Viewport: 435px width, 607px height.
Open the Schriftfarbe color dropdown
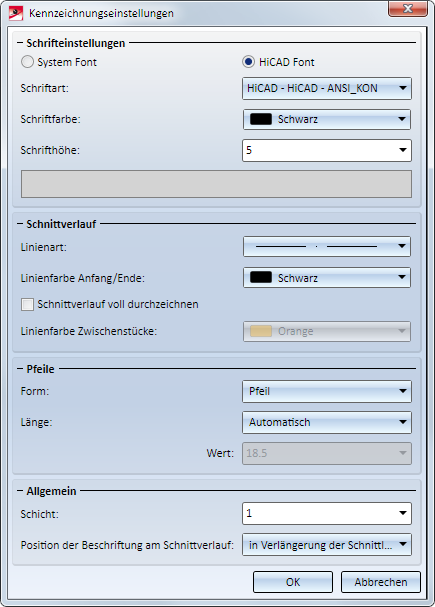(327, 119)
